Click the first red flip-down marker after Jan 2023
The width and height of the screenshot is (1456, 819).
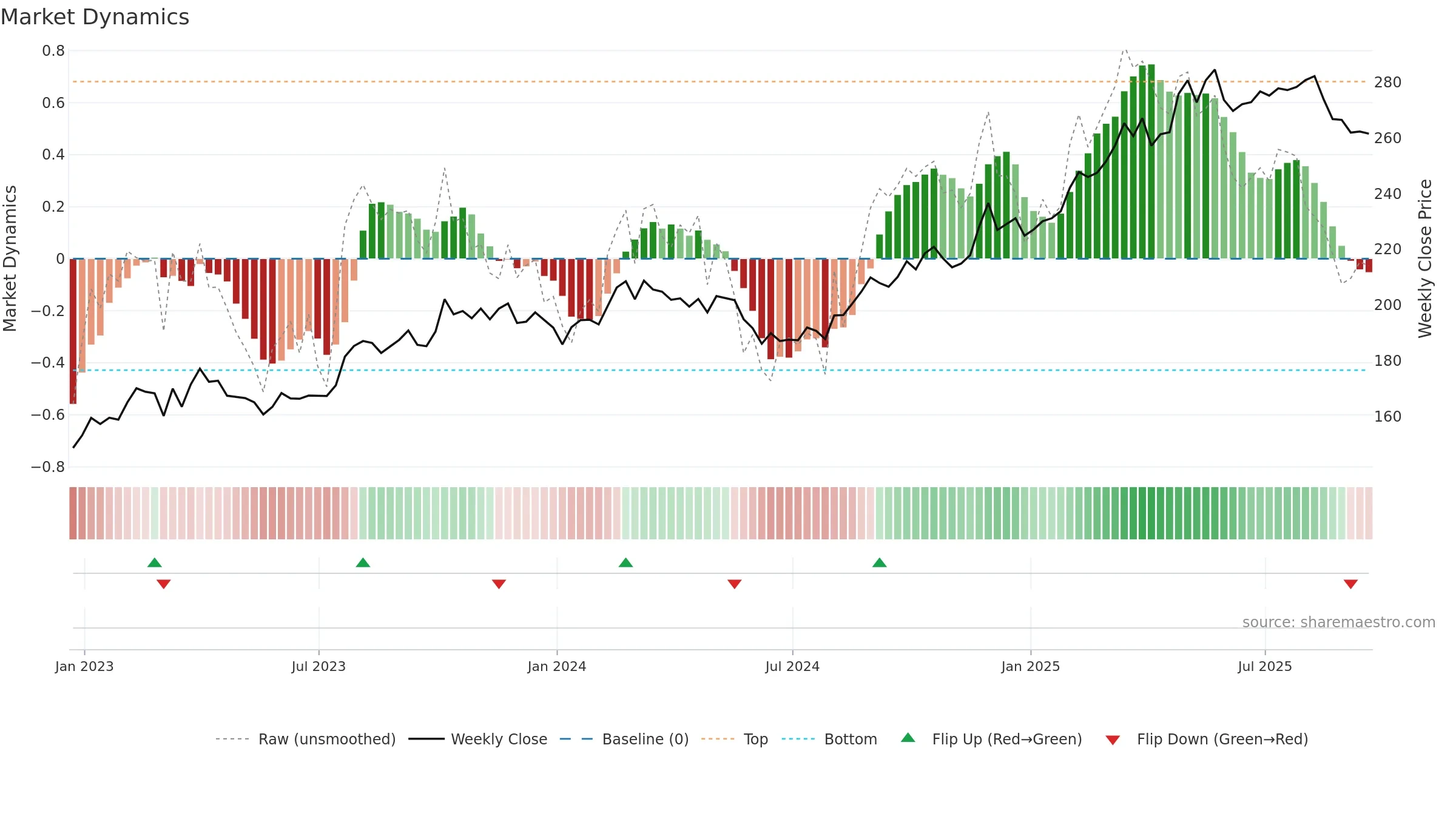tap(164, 584)
